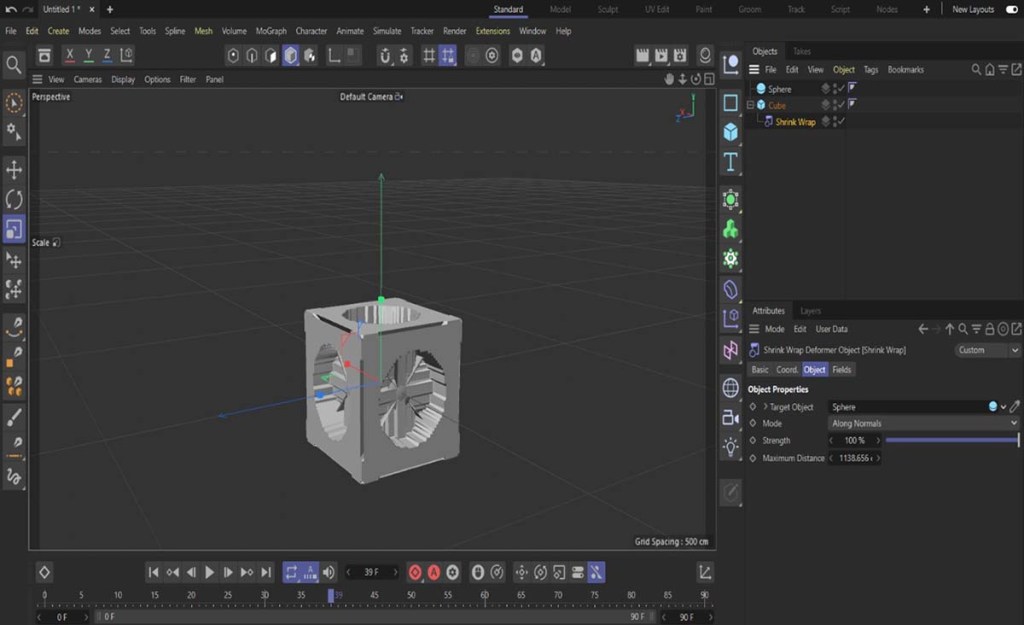Toggle the Shrink Wrap deformer enable checkmark
The image size is (1024, 625).
pyautogui.click(x=841, y=122)
